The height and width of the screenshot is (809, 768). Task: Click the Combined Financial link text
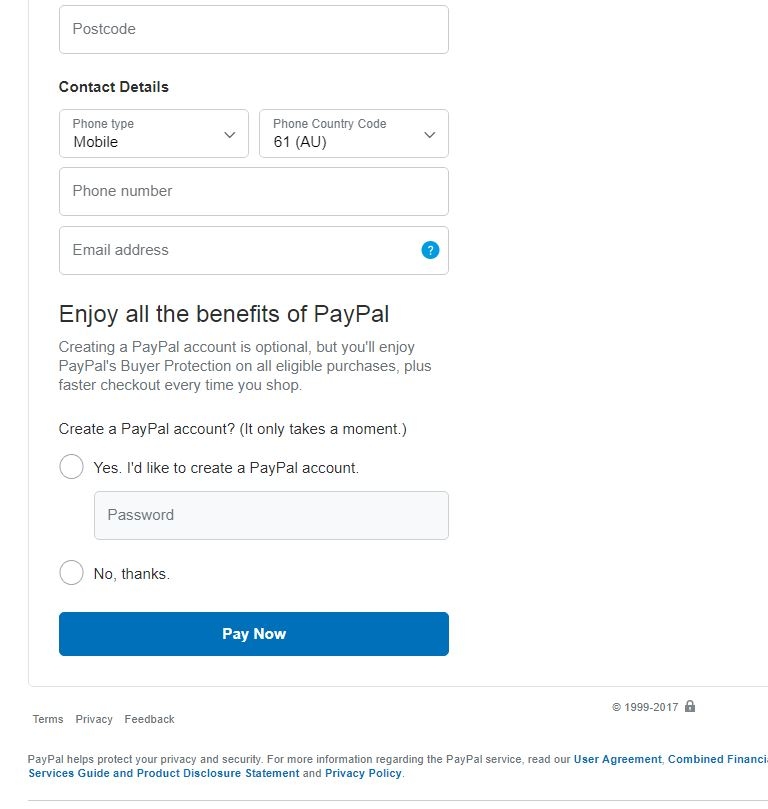click(x=717, y=759)
